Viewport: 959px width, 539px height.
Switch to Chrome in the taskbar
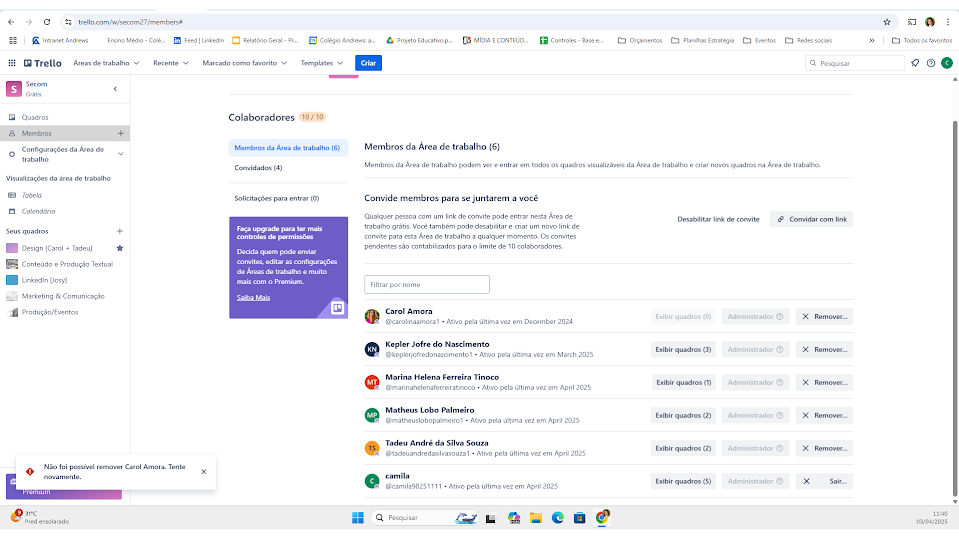point(602,518)
